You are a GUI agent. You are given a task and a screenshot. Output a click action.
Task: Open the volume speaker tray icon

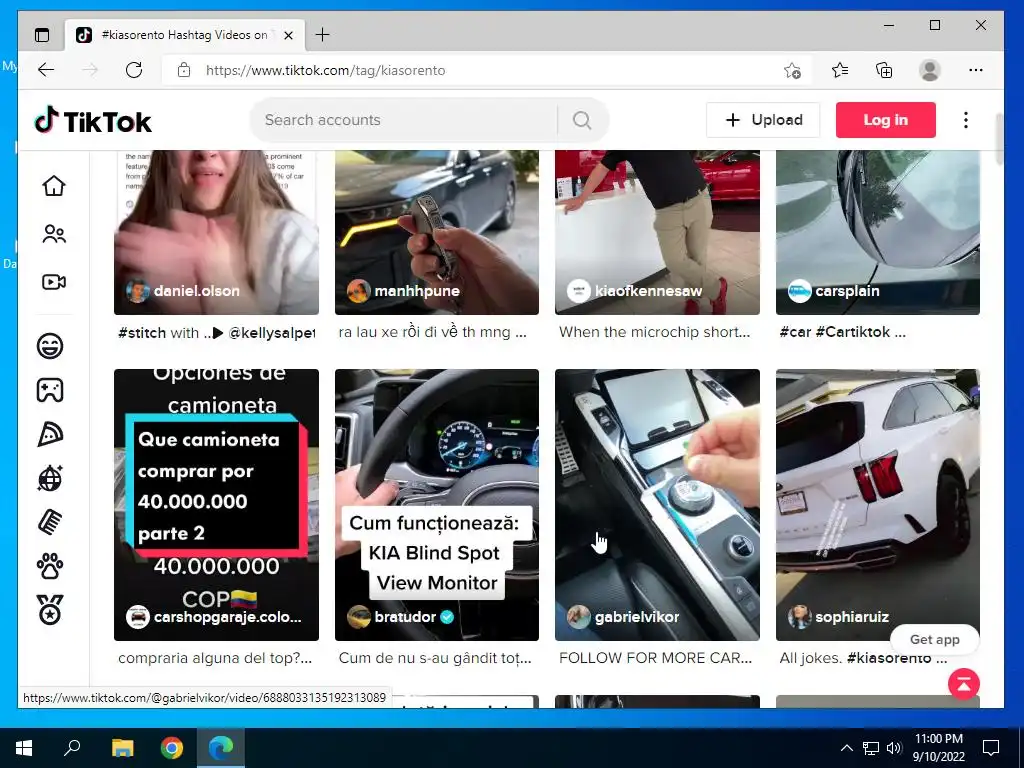894,748
